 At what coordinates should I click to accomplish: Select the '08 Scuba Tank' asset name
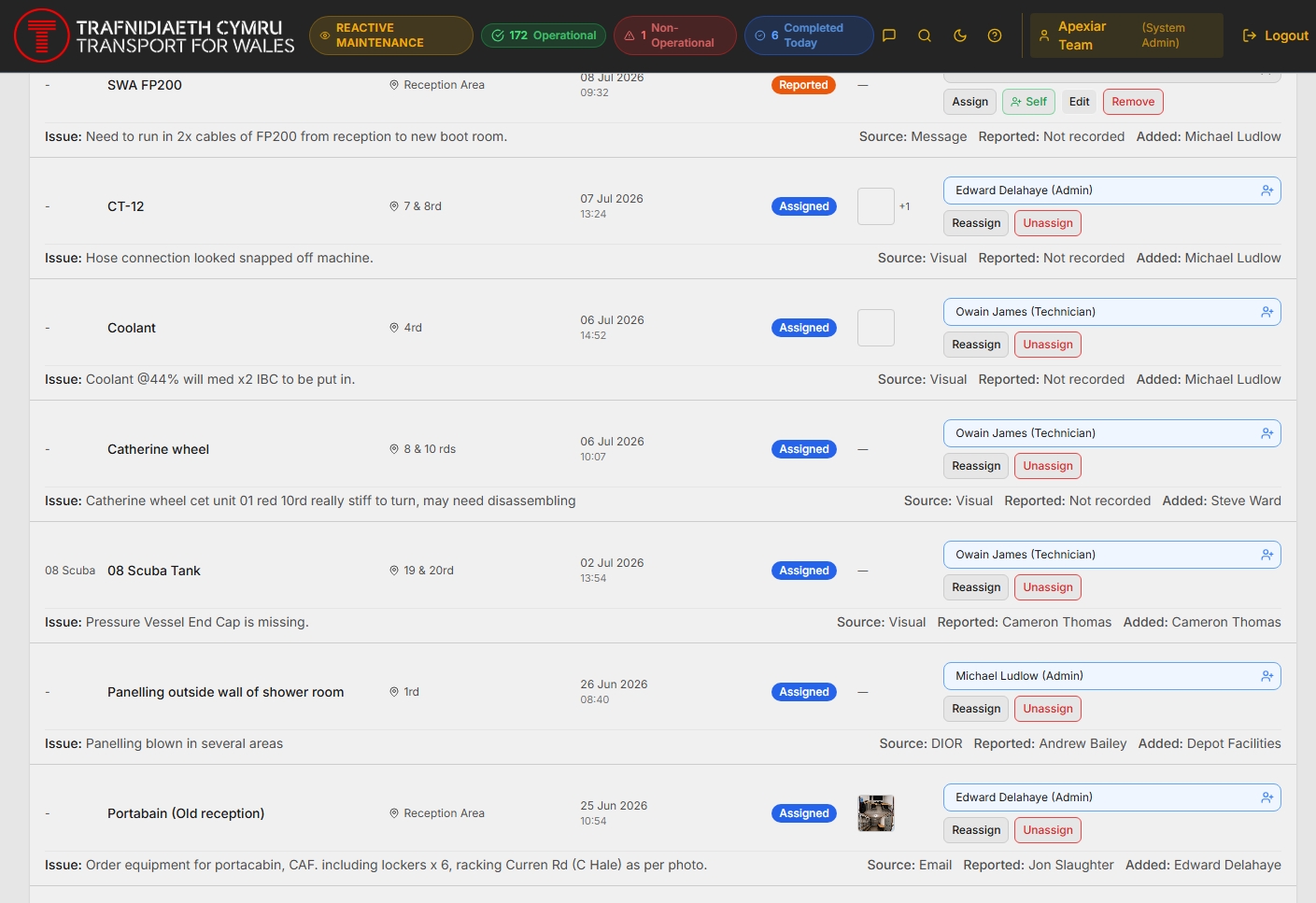tap(154, 571)
